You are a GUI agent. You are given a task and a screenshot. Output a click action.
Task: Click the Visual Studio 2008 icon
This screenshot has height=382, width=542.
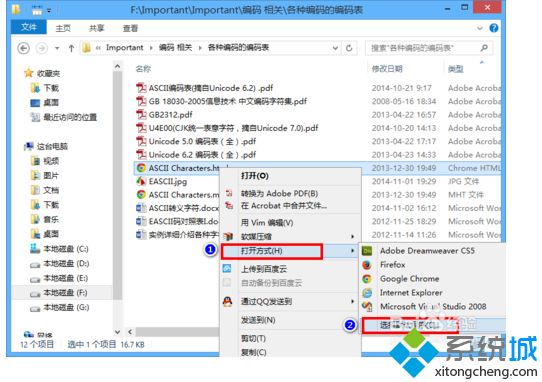click(x=367, y=307)
